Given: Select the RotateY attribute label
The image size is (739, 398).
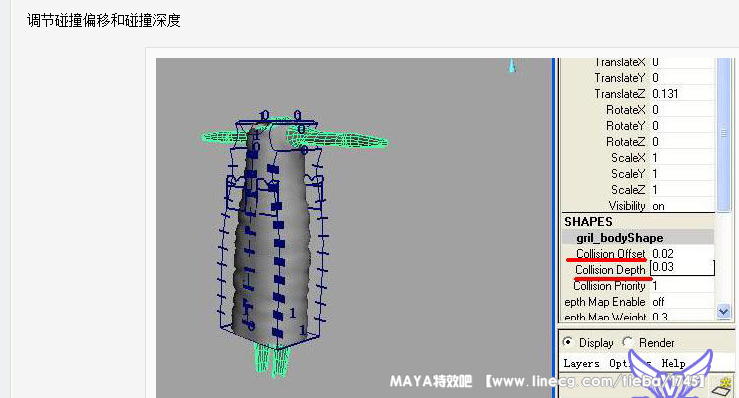Looking at the screenshot, I should tap(625, 126).
